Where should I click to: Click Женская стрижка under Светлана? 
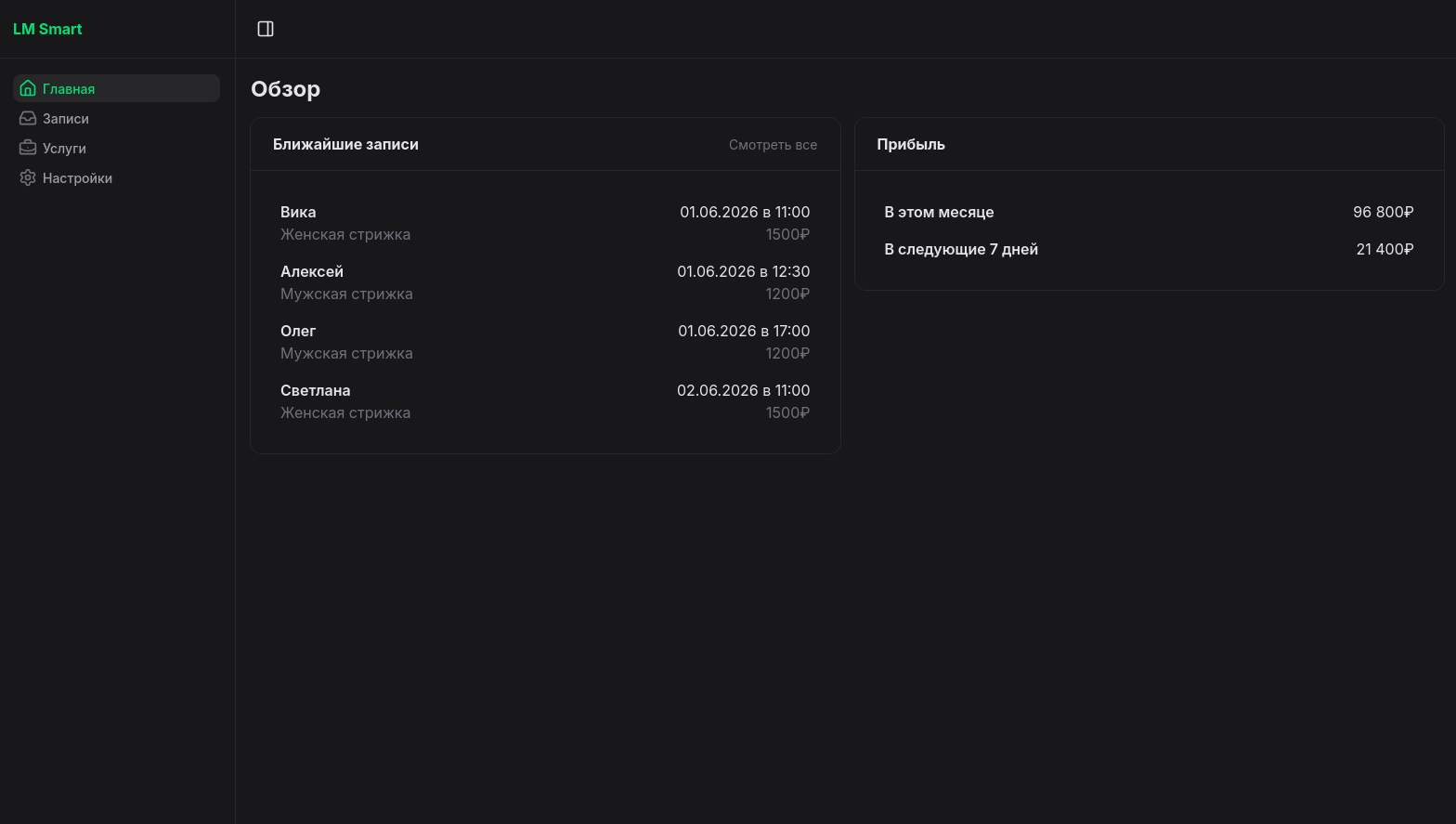click(345, 412)
